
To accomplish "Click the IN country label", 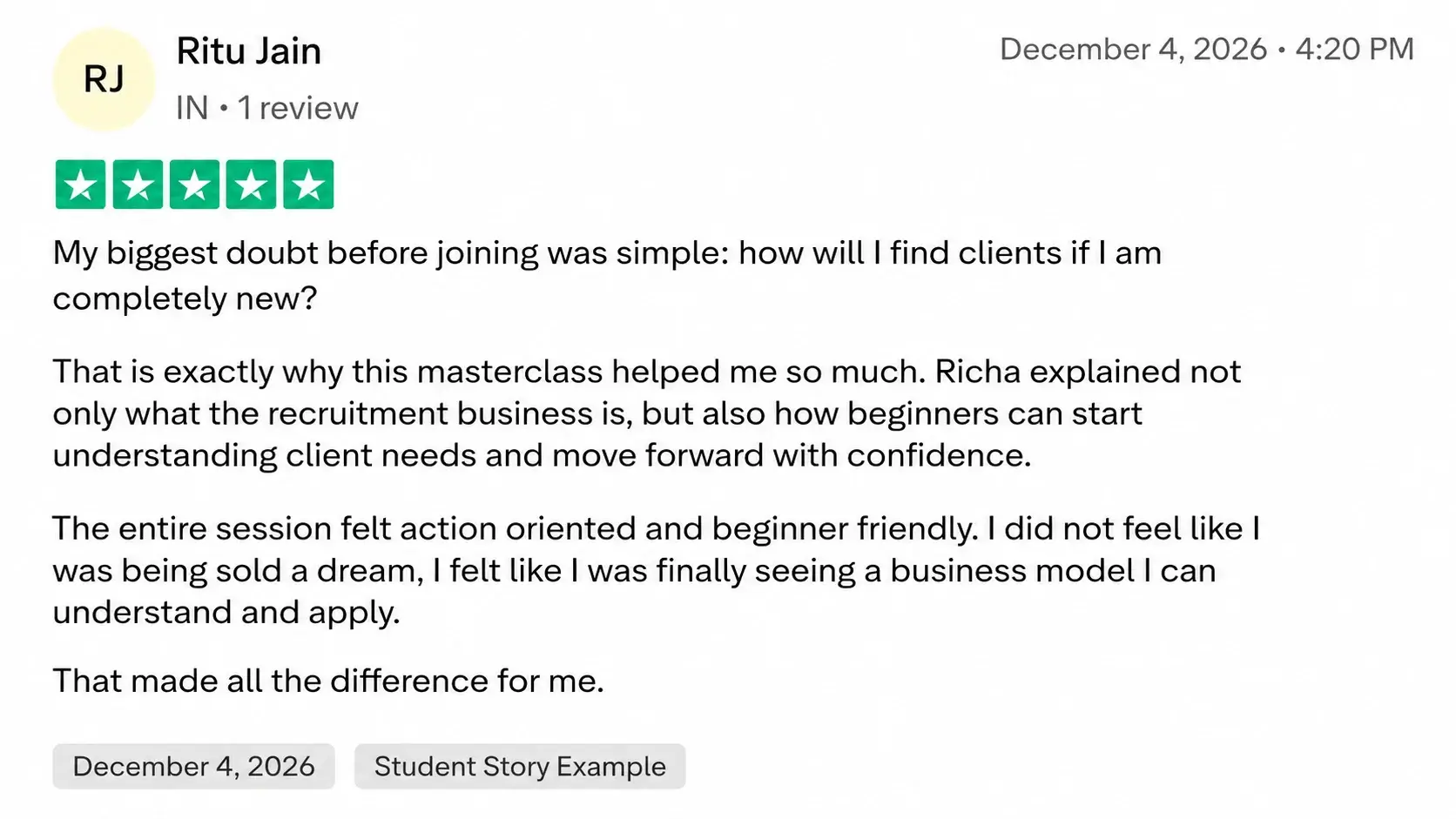I will click(192, 108).
